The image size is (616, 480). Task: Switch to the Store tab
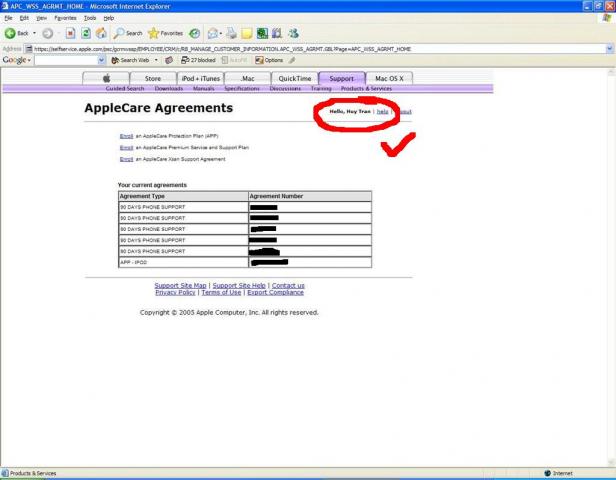[x=153, y=78]
